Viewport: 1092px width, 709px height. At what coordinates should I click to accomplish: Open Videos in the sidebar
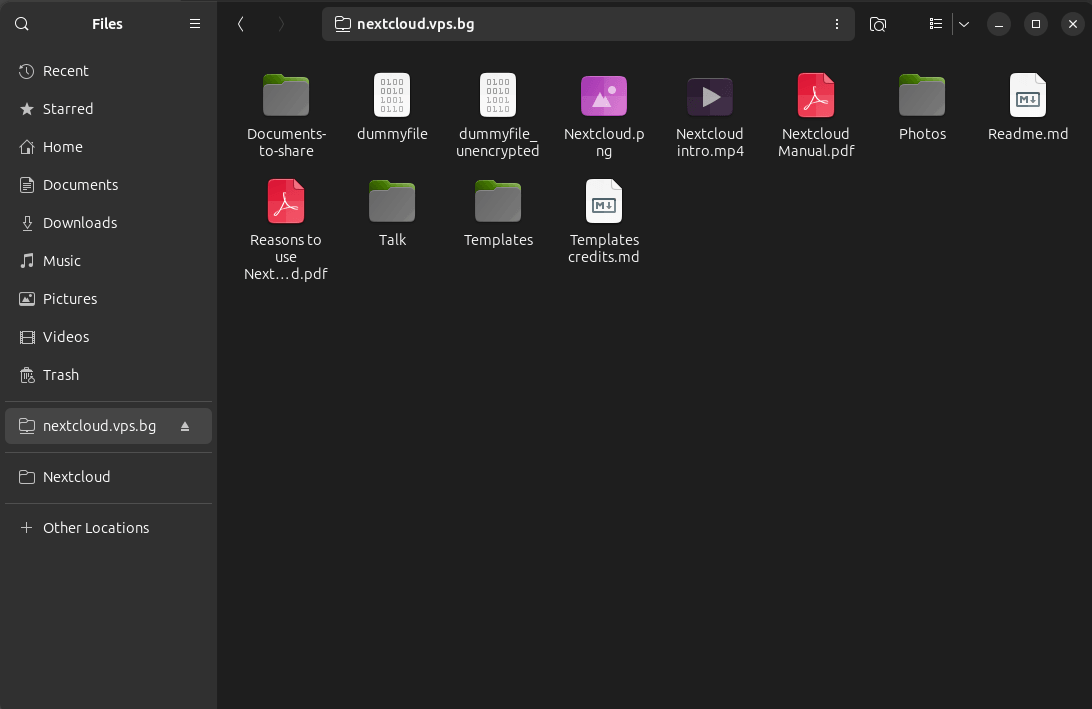point(108,336)
